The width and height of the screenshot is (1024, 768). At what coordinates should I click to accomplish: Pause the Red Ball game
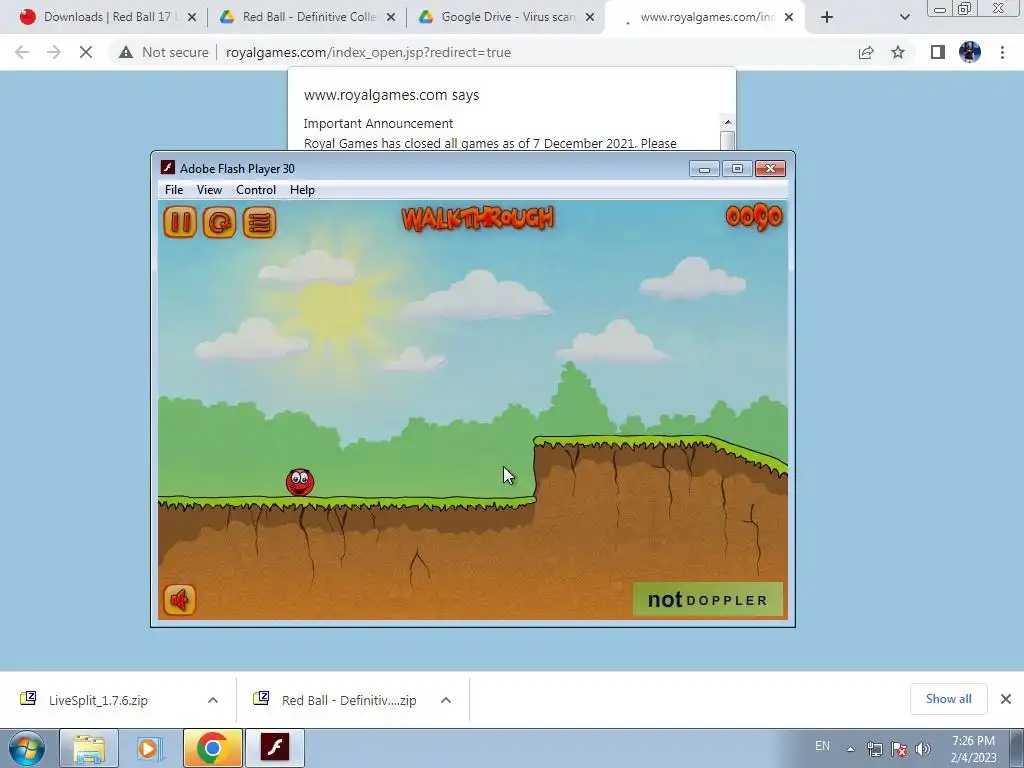[180, 222]
